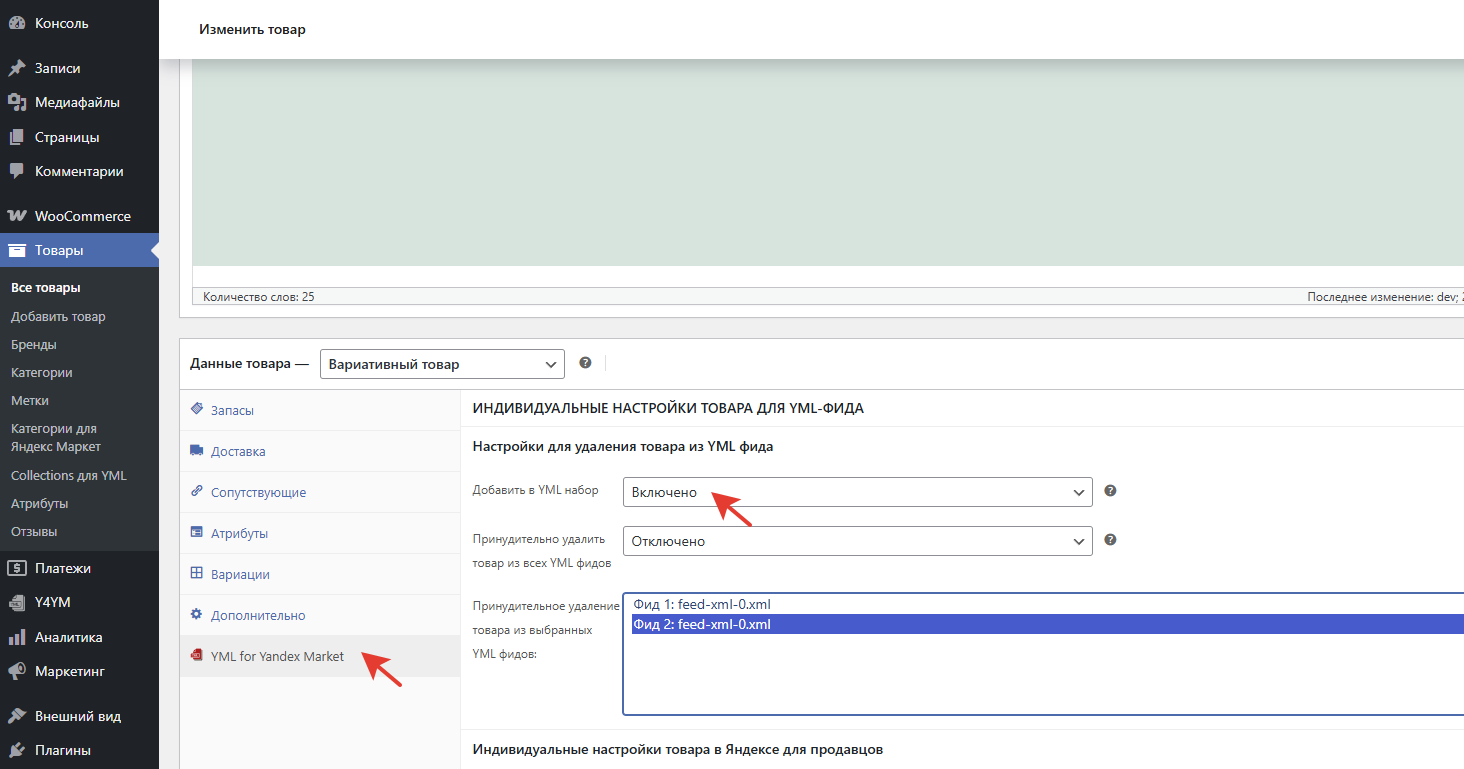Click help icon beside Принудительно удалить dropdown
The image size is (1464, 769).
pos(1110,540)
